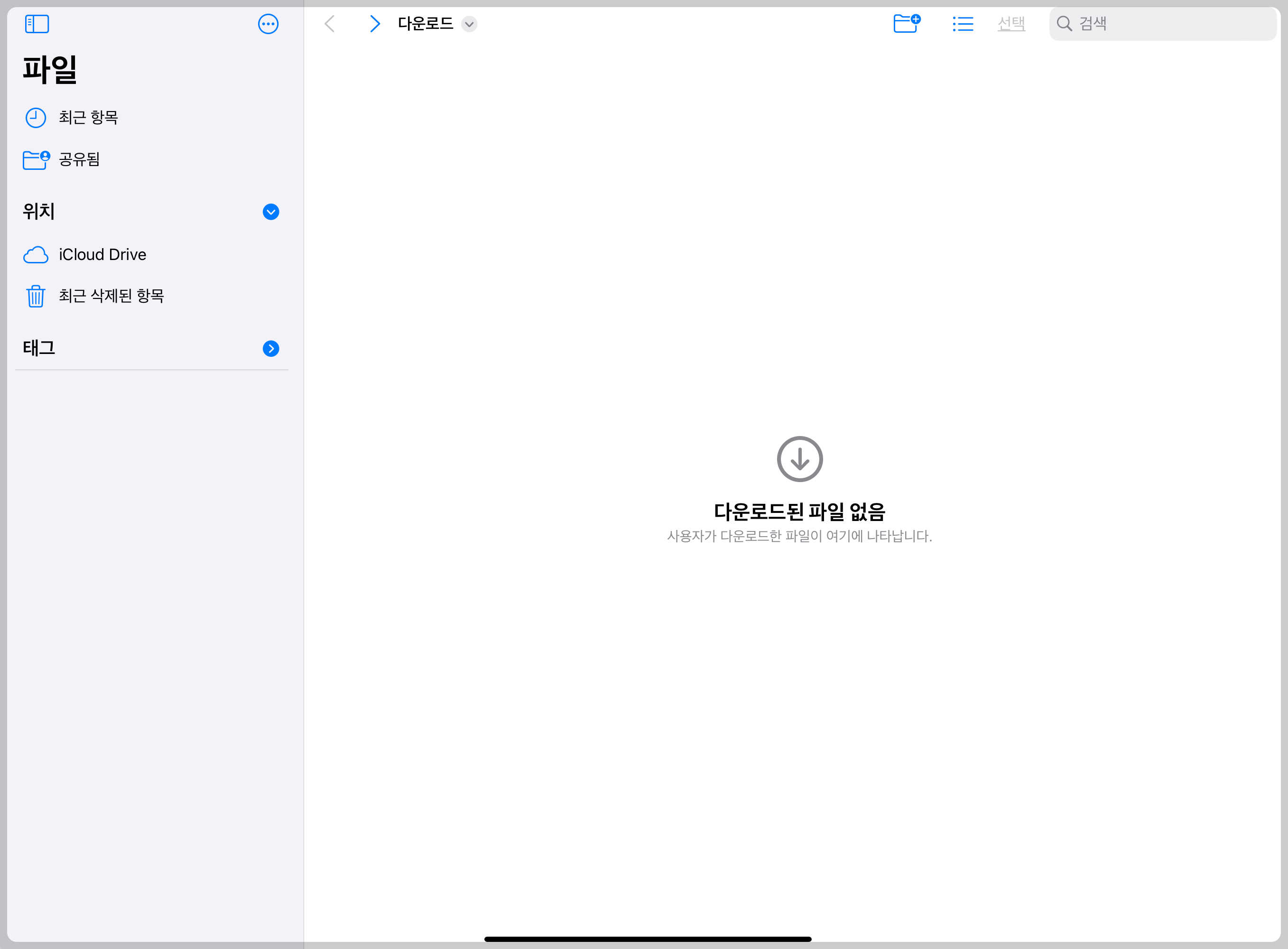This screenshot has height=949, width=1288.
Task: Click the back navigation arrow
Action: click(330, 24)
